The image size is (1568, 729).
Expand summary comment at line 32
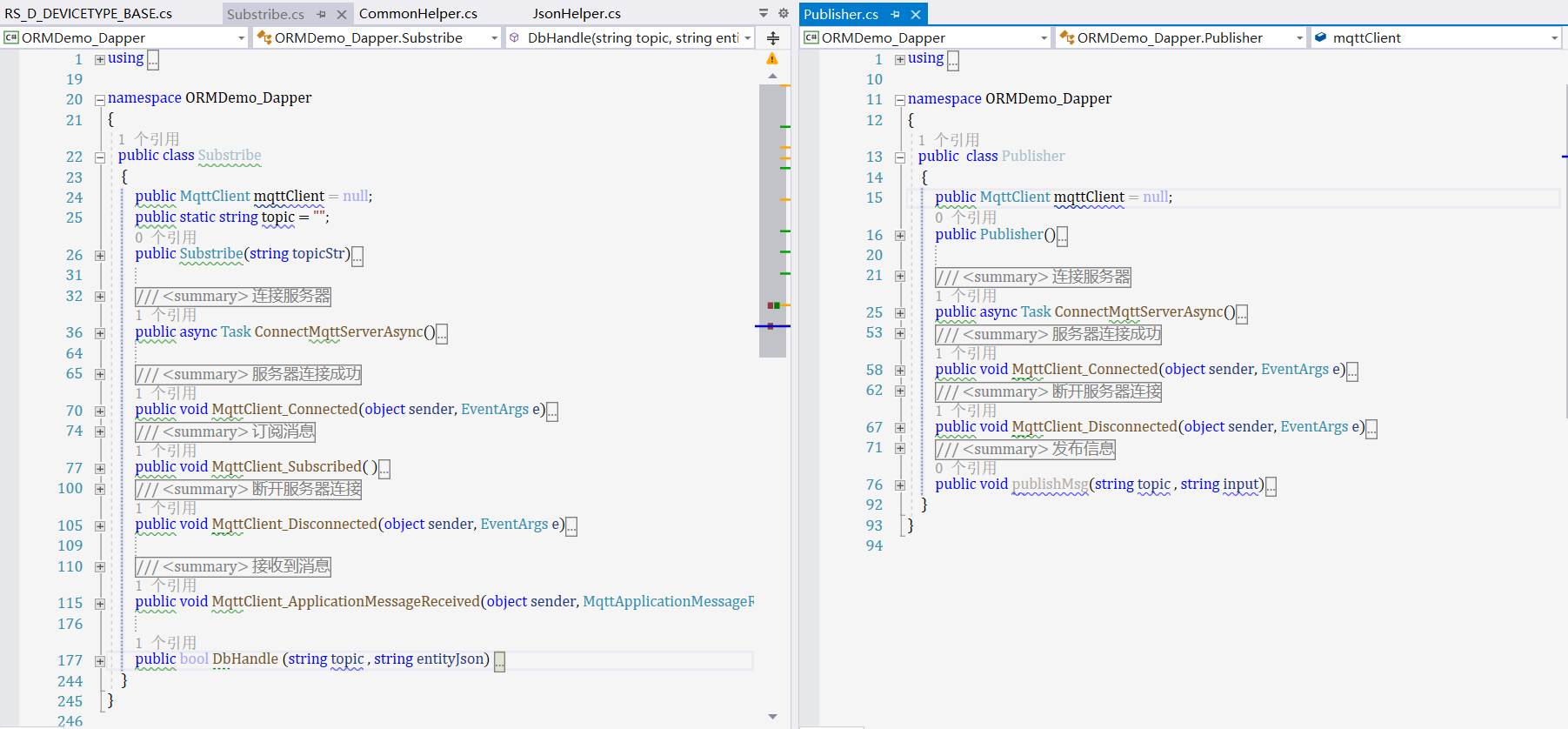coord(100,297)
